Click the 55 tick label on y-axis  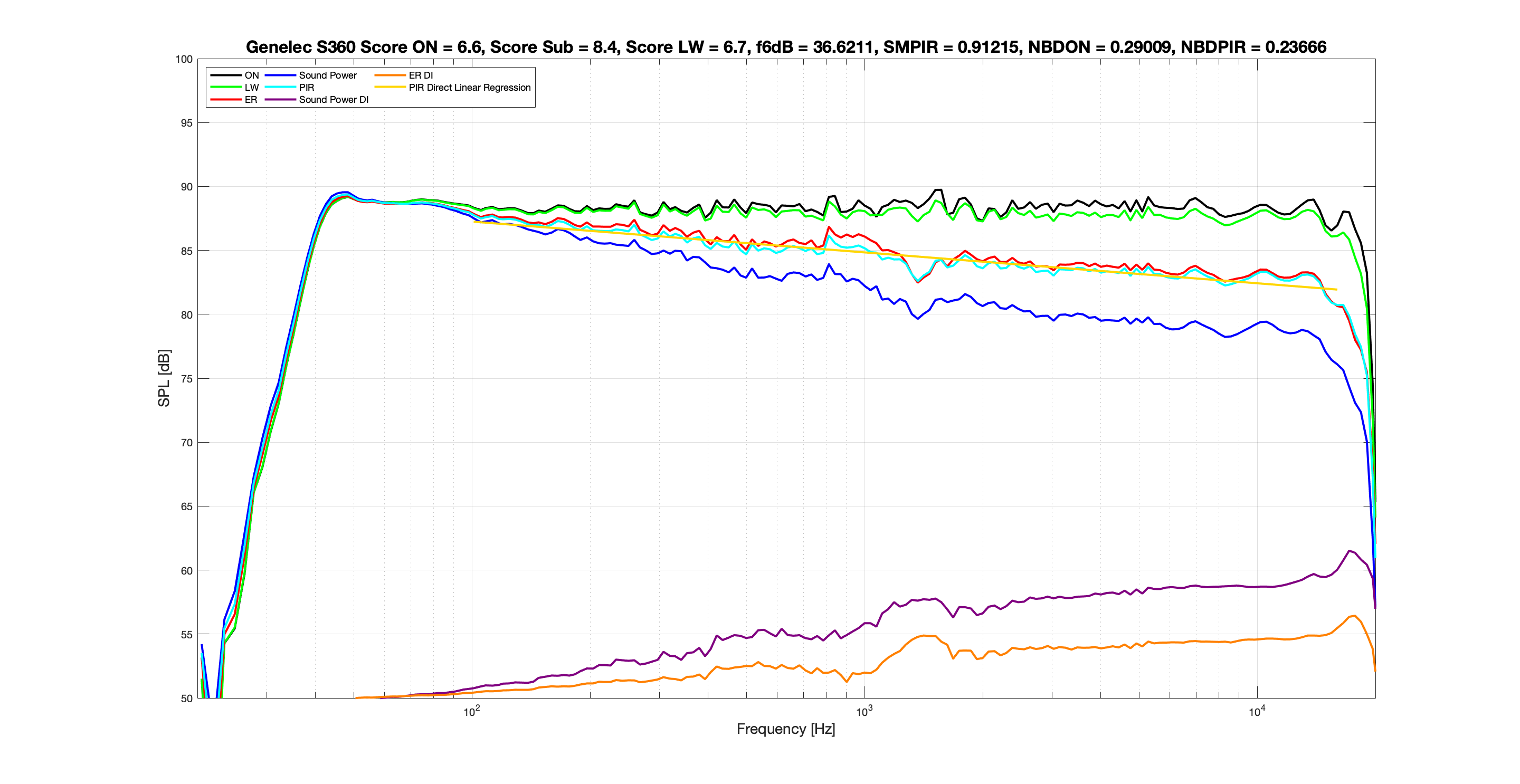[x=186, y=634]
